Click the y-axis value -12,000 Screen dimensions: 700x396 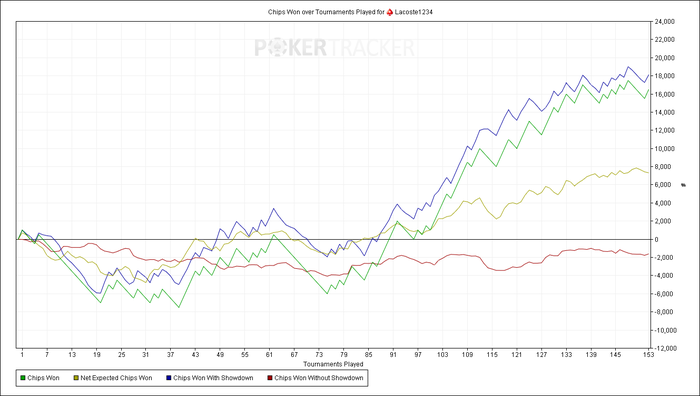point(666,348)
